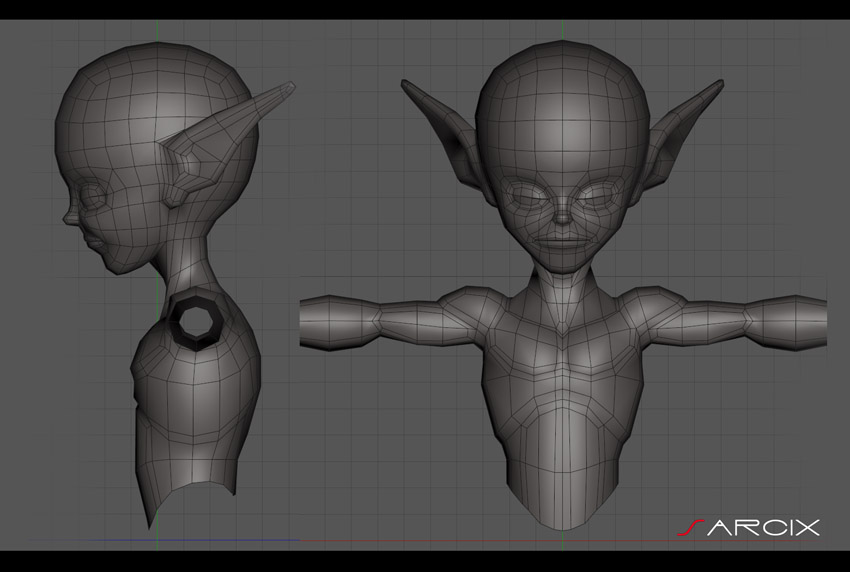The height and width of the screenshot is (572, 850).
Task: Select the chest center on front-view torso
Action: pyautogui.click(x=563, y=361)
